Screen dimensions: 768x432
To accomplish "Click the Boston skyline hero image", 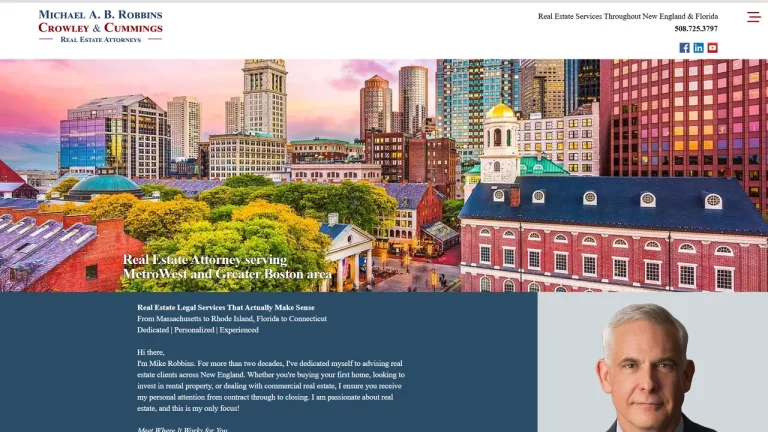I will click(384, 175).
